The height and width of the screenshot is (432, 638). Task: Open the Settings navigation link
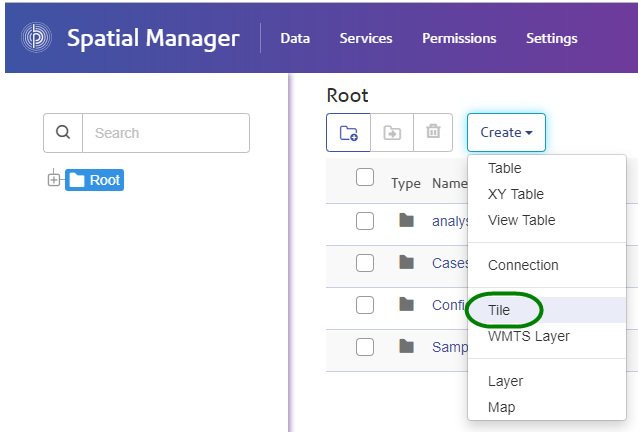point(551,38)
